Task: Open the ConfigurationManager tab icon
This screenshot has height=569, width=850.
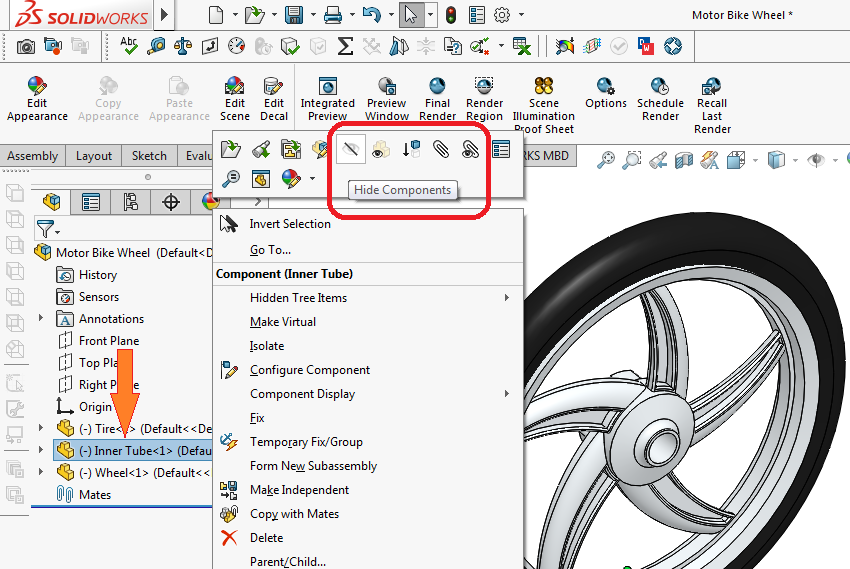Action: [131, 202]
